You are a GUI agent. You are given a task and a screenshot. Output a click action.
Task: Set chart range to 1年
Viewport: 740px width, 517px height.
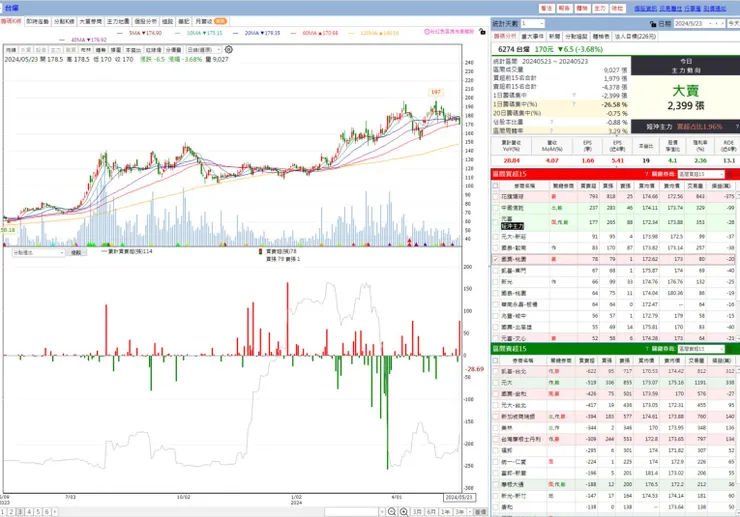445,512
